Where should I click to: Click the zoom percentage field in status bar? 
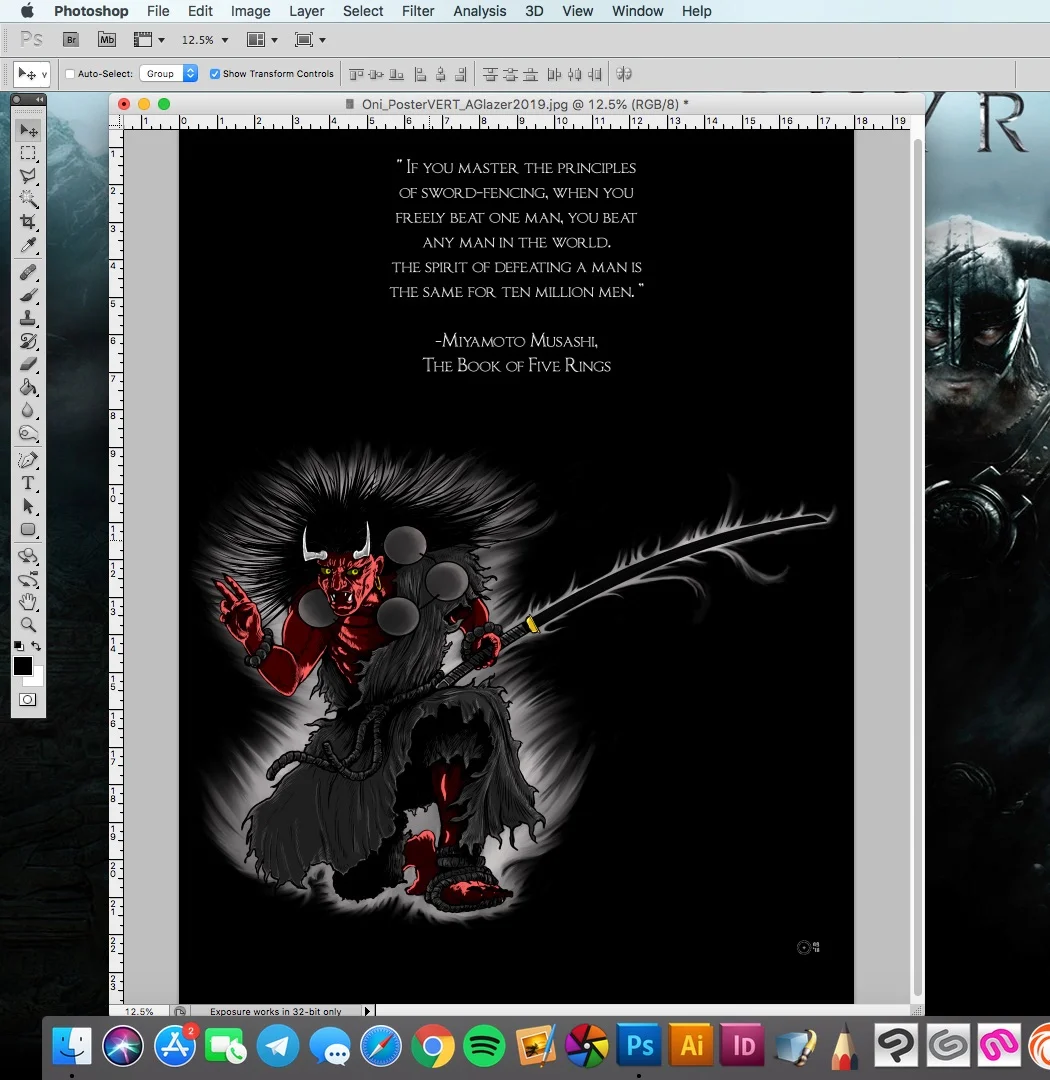click(x=138, y=1011)
